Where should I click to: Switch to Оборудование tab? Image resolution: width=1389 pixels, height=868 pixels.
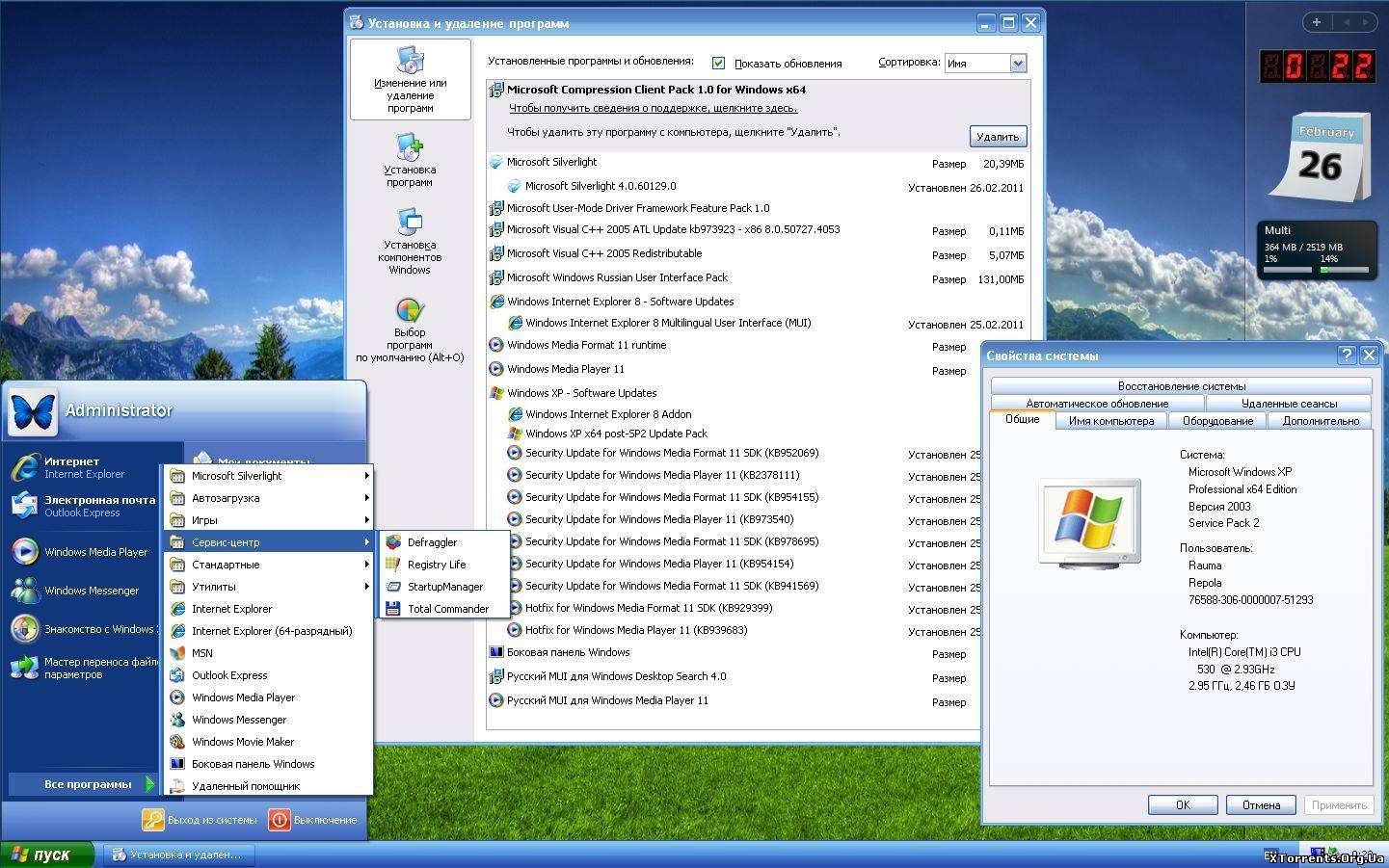tap(1217, 421)
